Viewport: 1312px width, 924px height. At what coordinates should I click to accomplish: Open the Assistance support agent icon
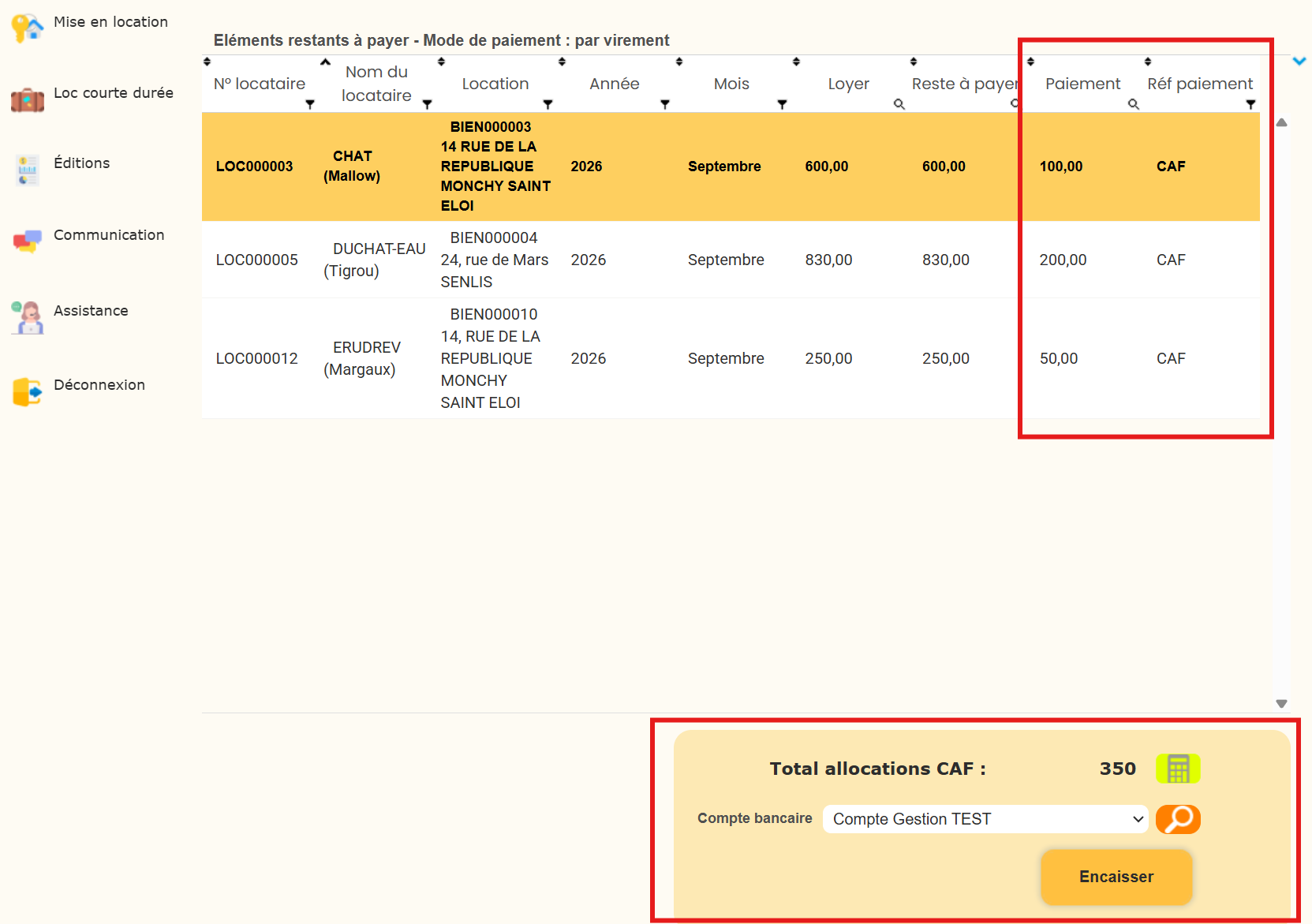pos(28,317)
